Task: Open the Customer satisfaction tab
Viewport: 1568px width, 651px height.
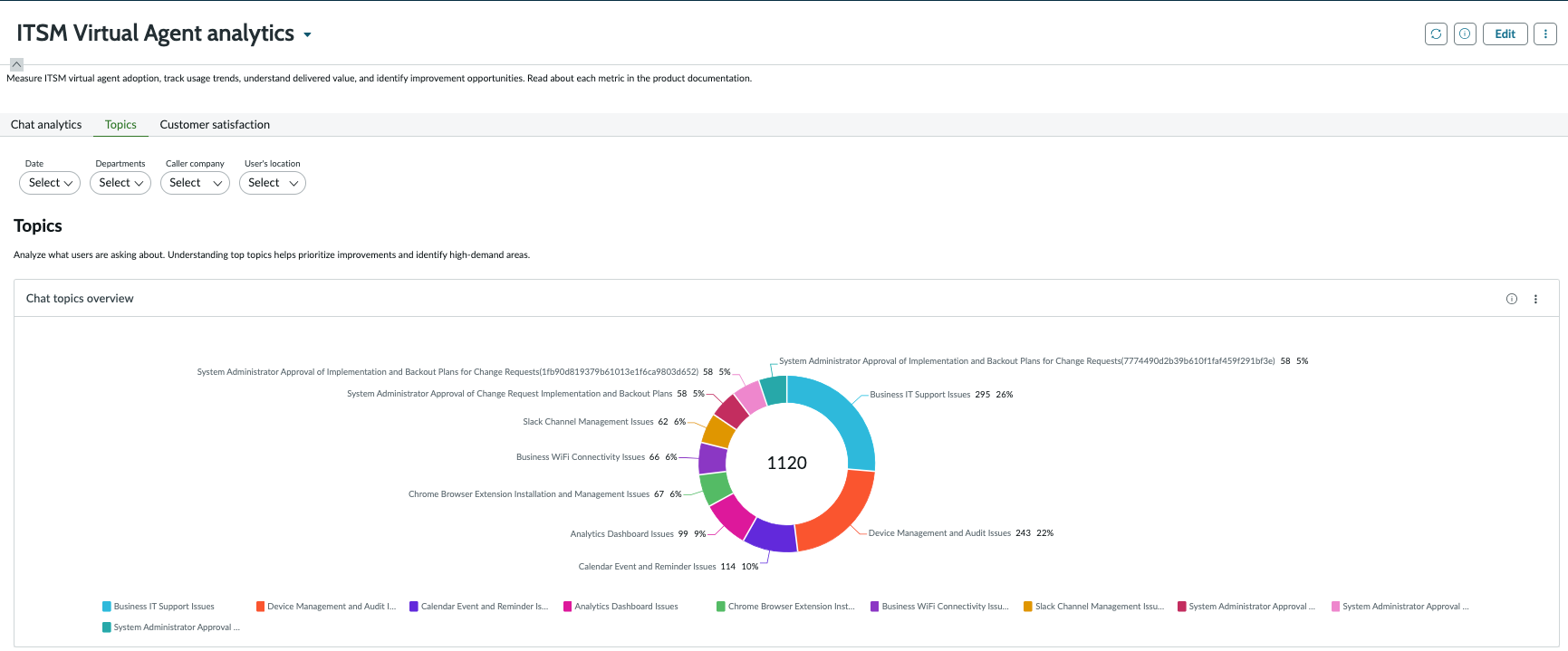Action: click(215, 125)
